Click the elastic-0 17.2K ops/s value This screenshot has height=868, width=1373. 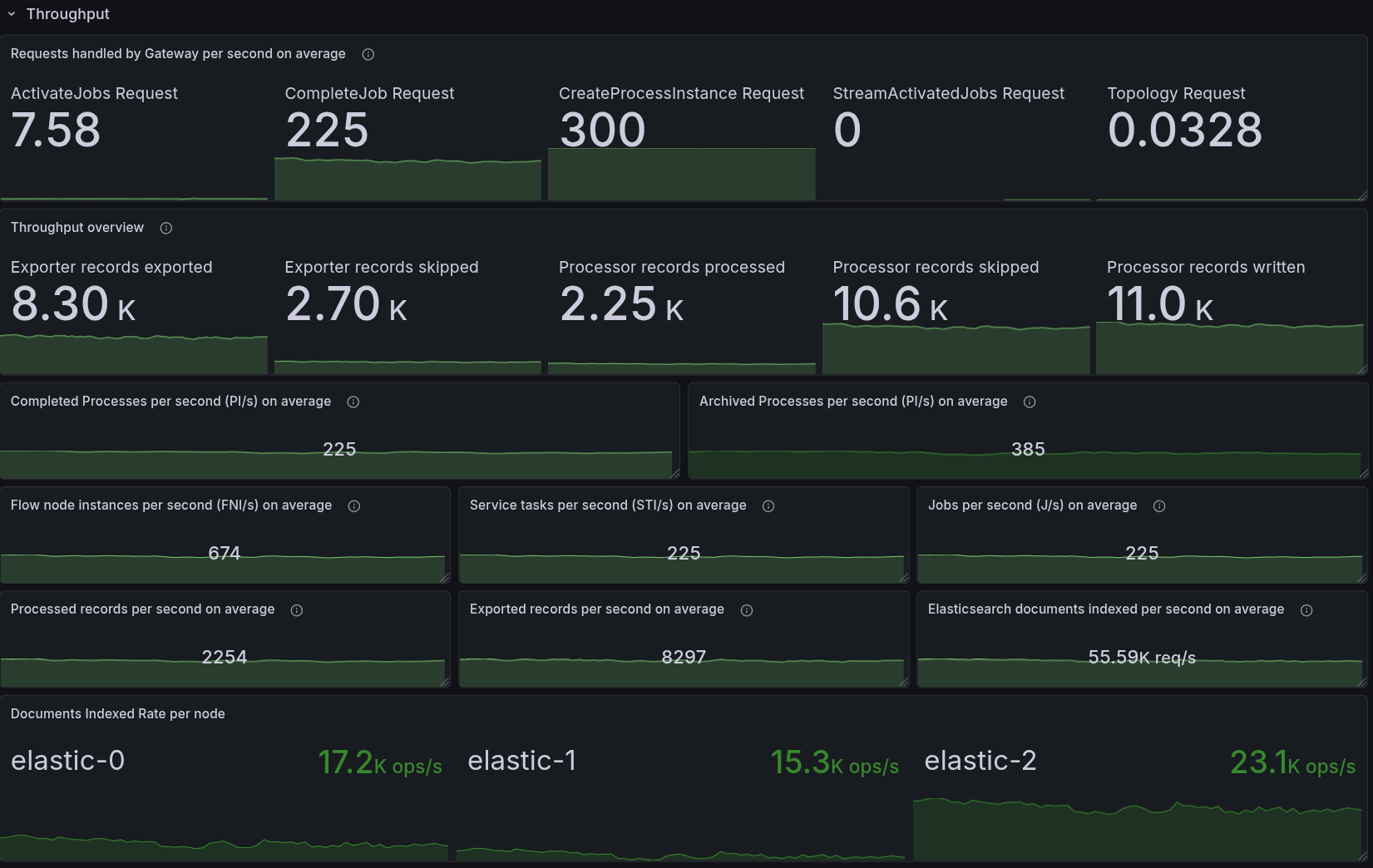379,762
